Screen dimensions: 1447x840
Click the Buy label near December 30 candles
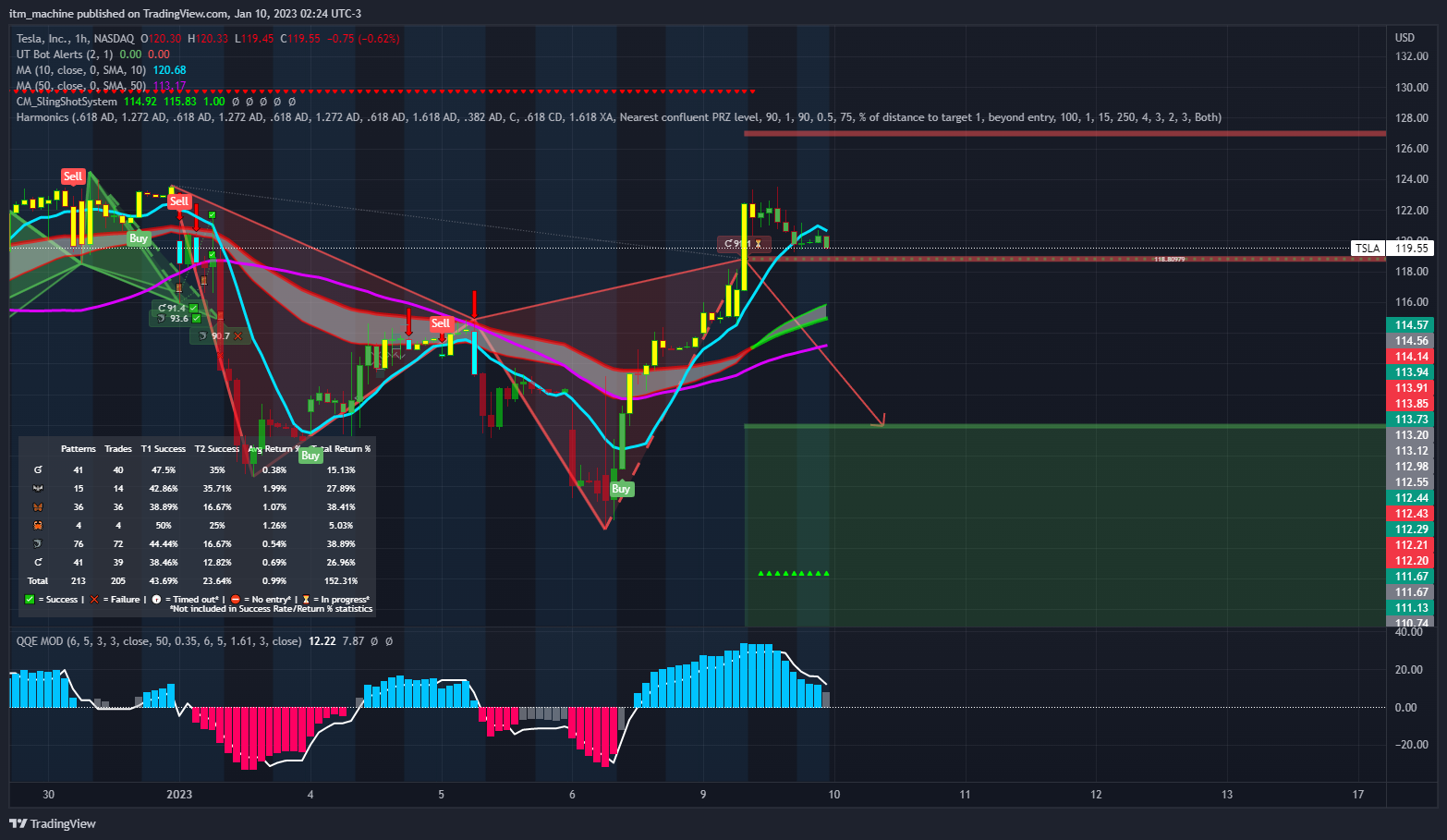[x=139, y=237]
